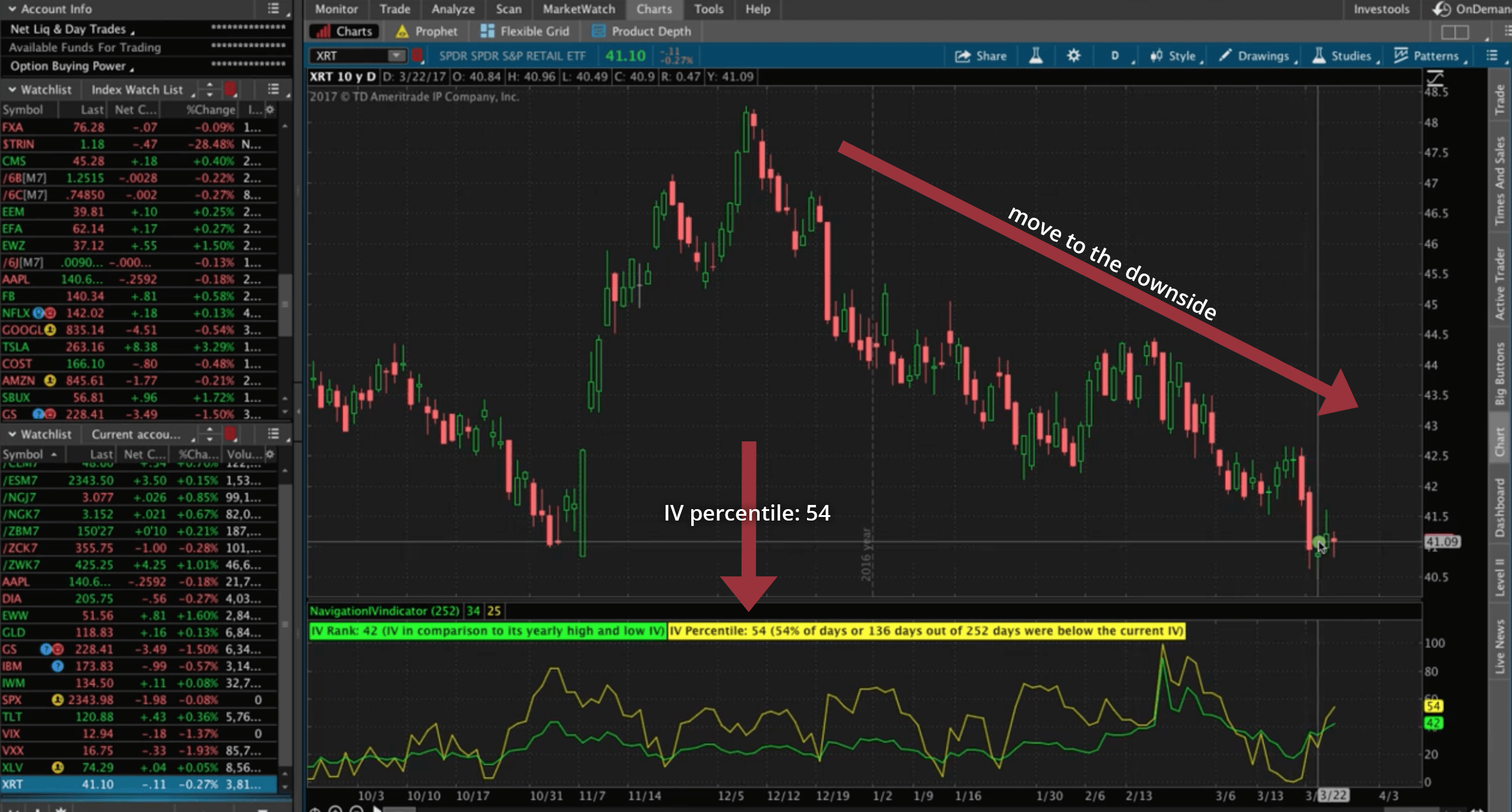Click the AMZN yellow alert icon
The image size is (1512, 812).
50,380
